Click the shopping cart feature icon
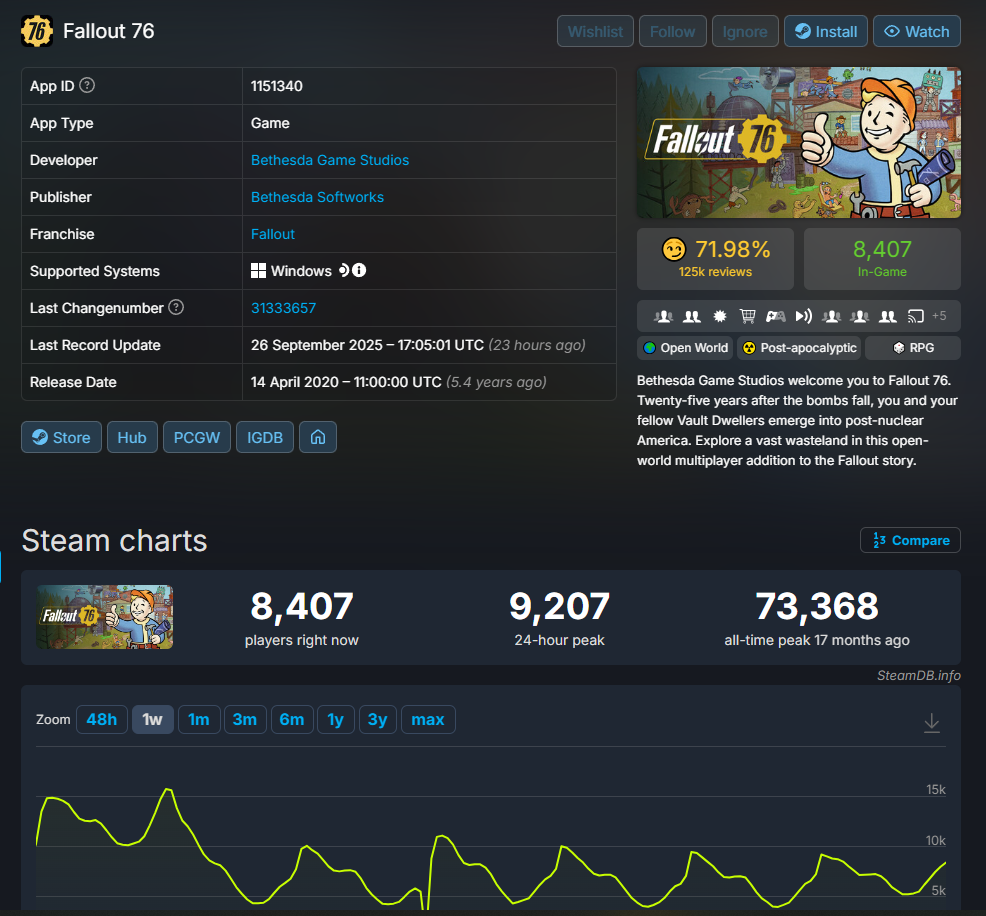 (x=747, y=316)
